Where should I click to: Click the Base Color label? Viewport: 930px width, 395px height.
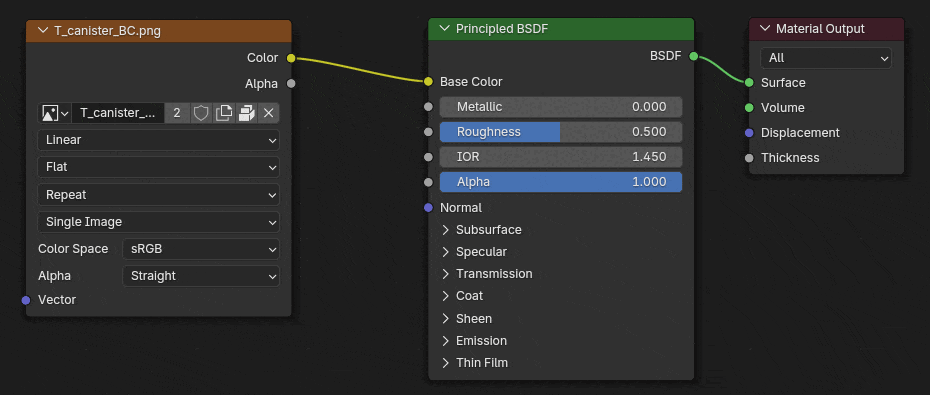(471, 82)
